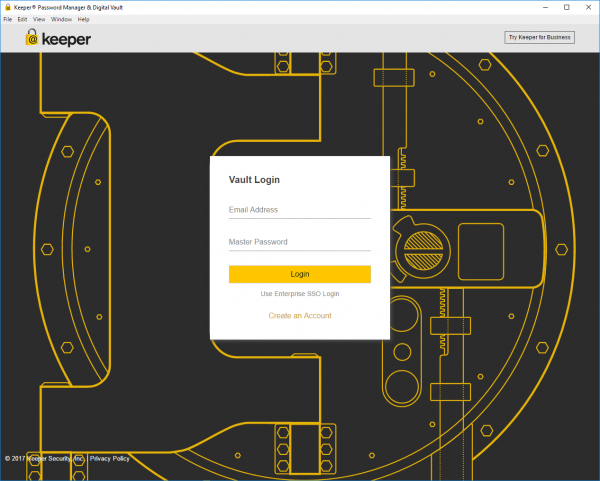Viewport: 600px width, 481px height.
Task: Click the Vault Login heading
Action: pyautogui.click(x=254, y=180)
